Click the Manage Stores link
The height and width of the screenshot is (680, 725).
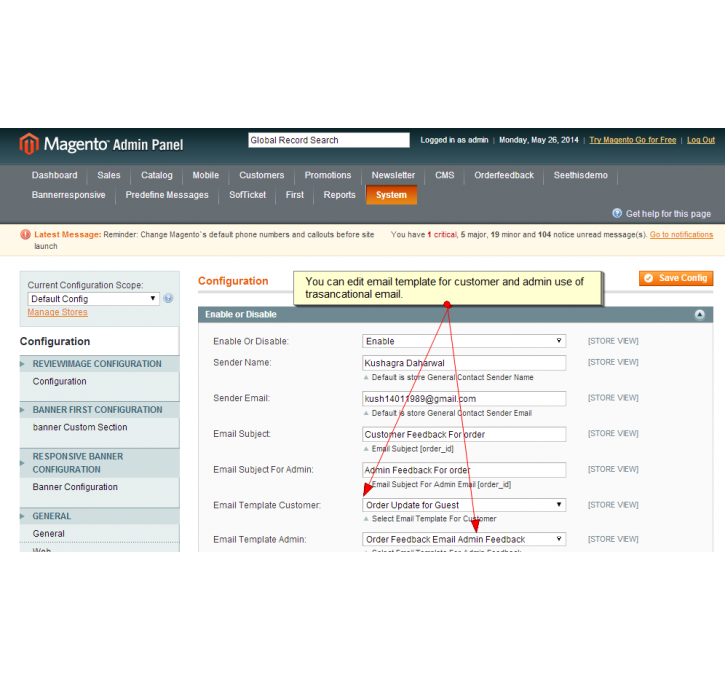(57, 312)
